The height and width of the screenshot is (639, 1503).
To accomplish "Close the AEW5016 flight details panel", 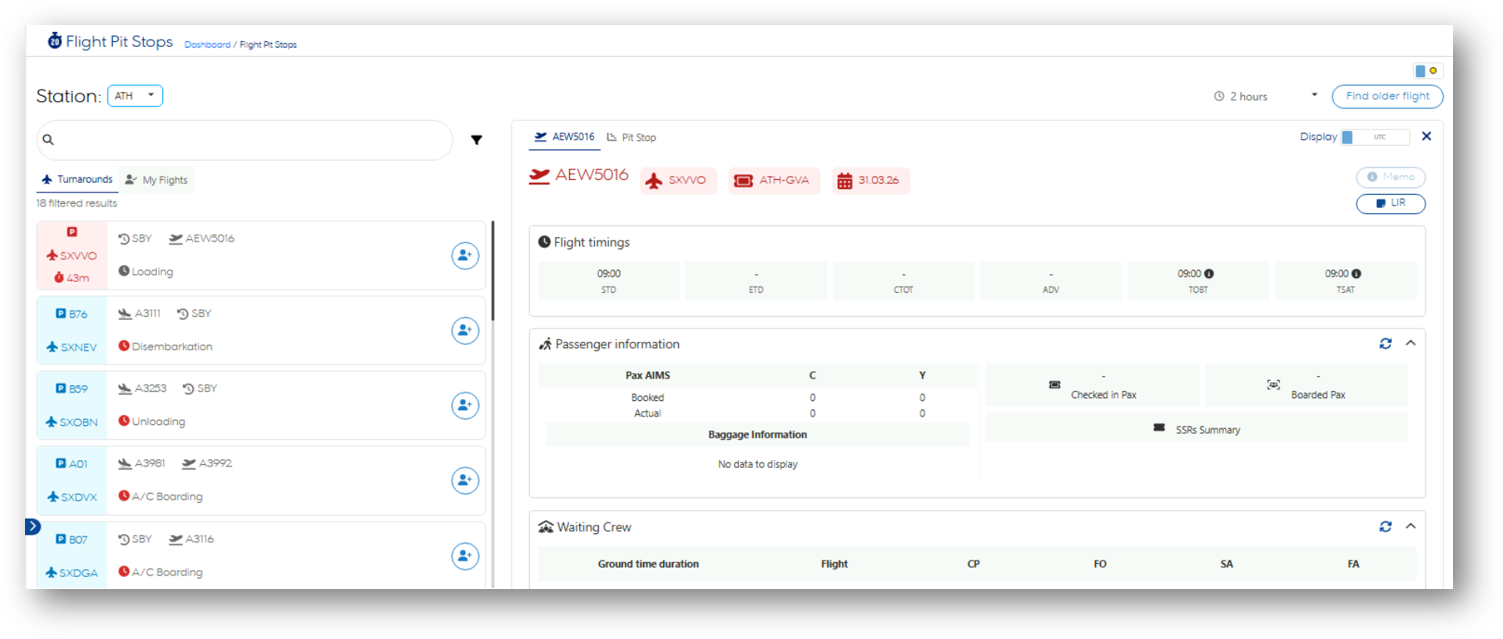I will click(1426, 137).
